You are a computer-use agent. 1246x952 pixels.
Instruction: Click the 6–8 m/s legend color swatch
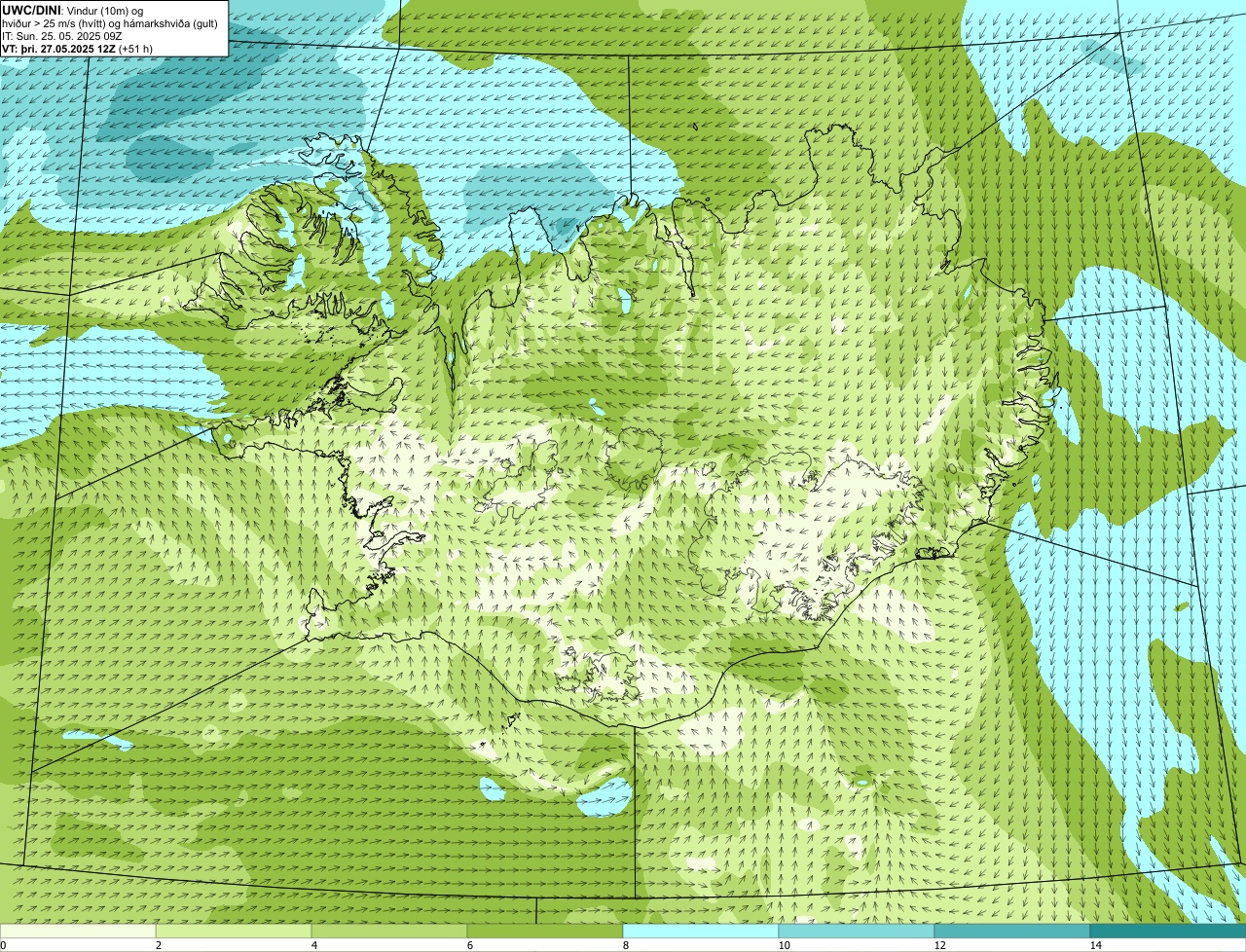coord(545,931)
